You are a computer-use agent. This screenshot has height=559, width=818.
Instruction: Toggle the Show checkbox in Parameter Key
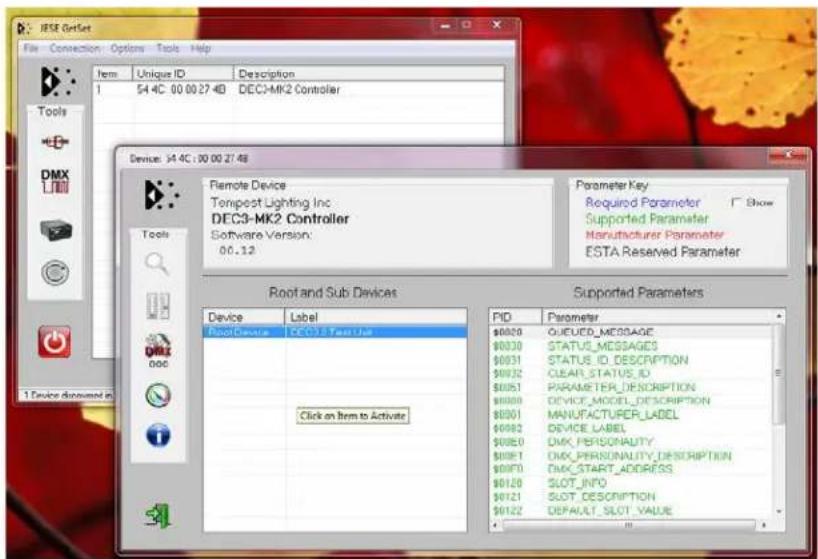pyautogui.click(x=736, y=202)
